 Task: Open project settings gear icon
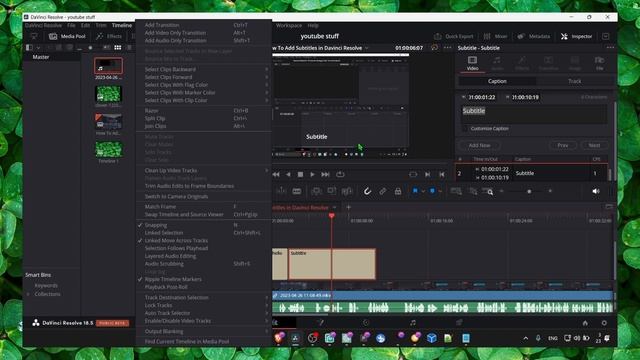[x=604, y=323]
